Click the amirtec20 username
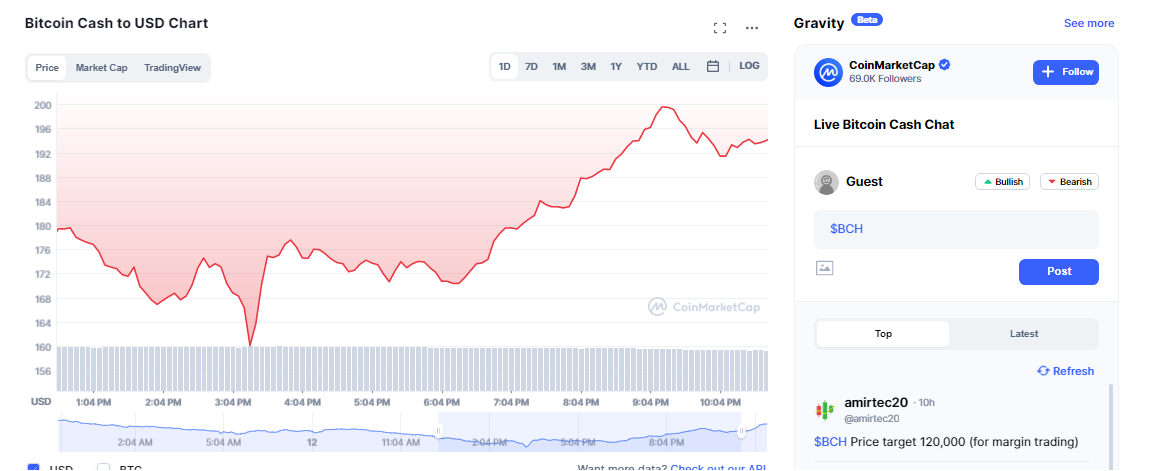This screenshot has width=1165, height=471. 876,403
